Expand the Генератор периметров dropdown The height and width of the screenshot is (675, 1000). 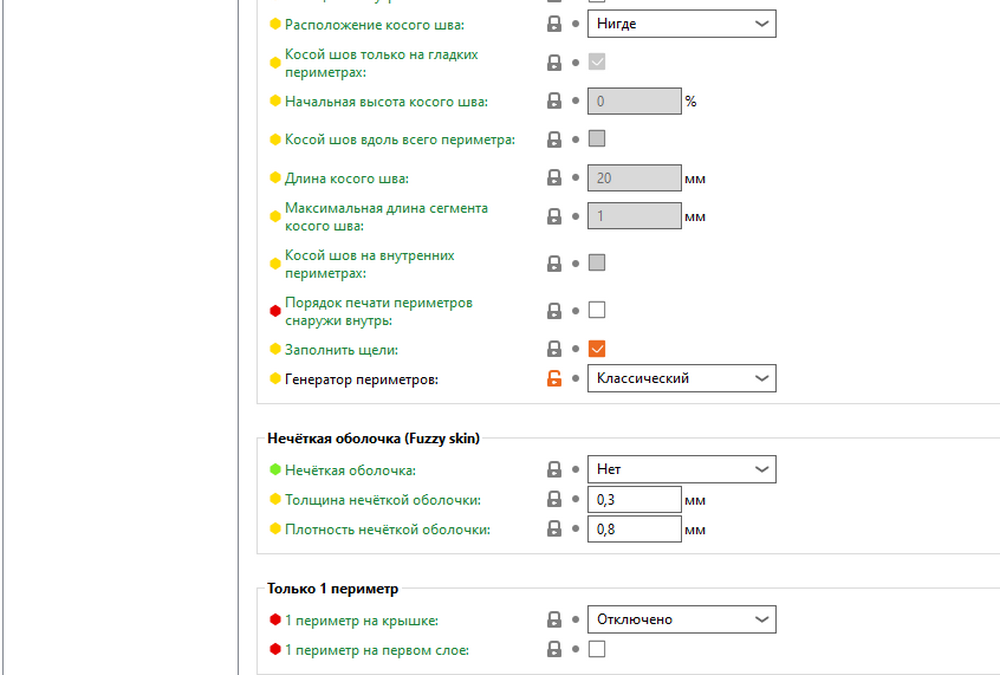pyautogui.click(x=681, y=378)
